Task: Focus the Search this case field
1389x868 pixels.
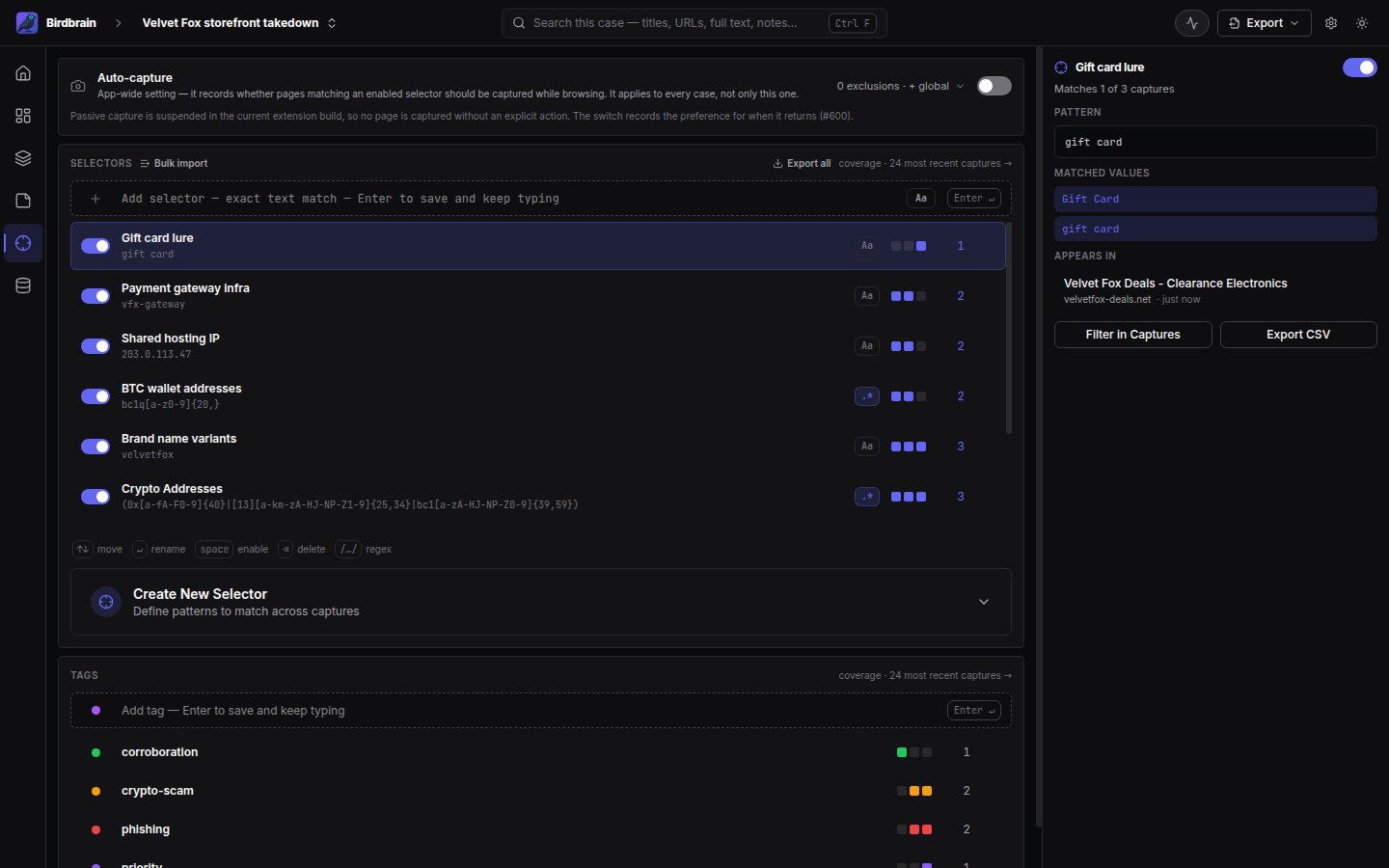Action: (694, 23)
